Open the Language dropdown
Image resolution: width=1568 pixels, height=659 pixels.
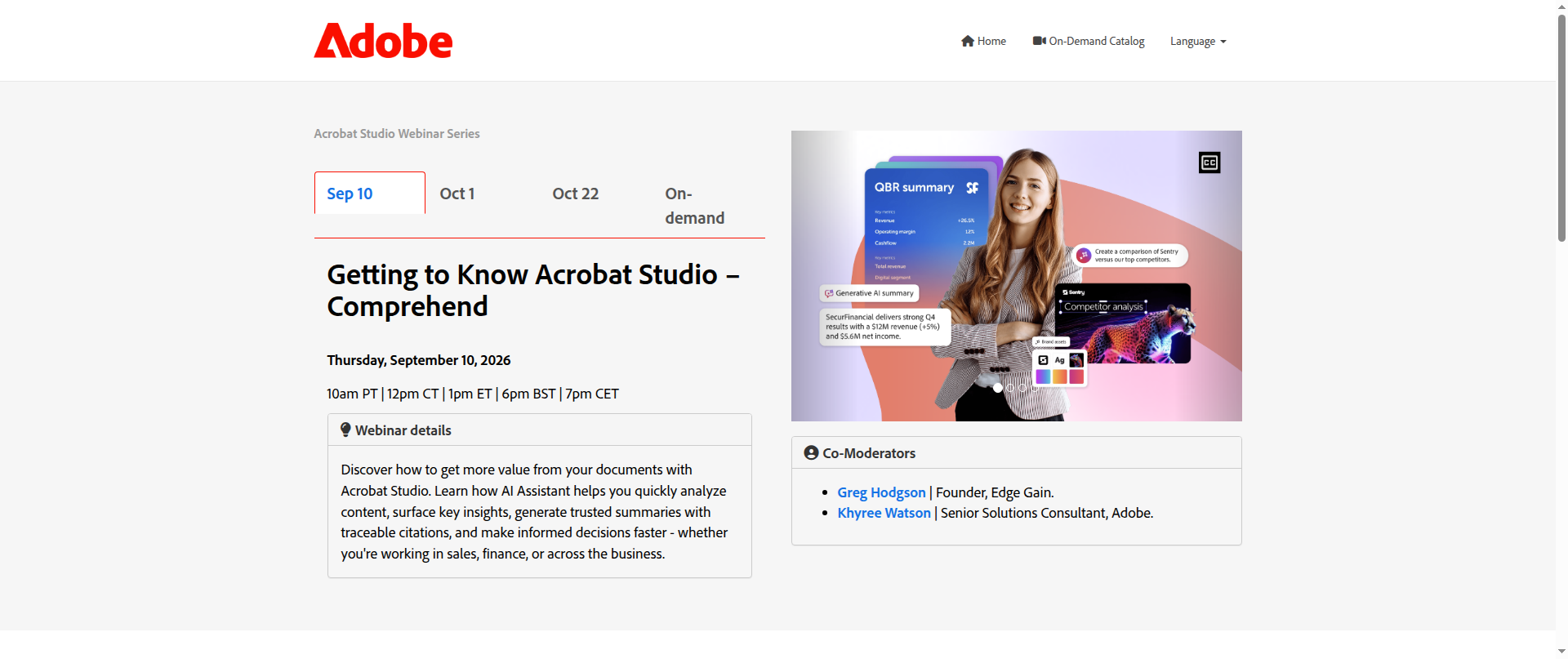pyautogui.click(x=1198, y=41)
